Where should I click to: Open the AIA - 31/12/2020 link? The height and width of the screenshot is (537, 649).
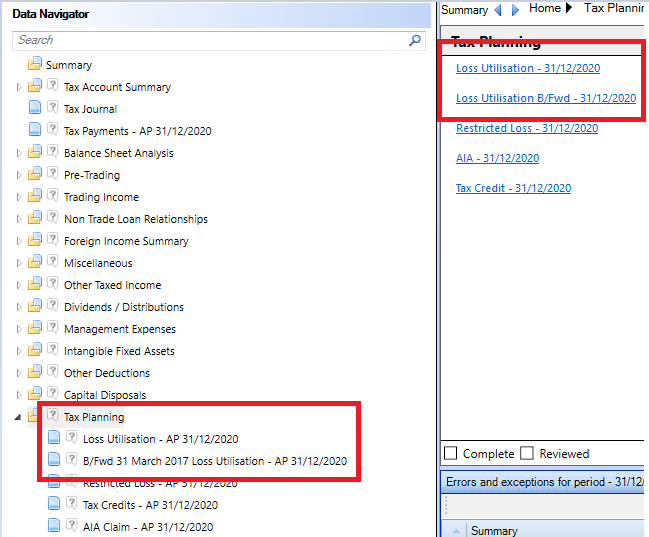coord(498,158)
